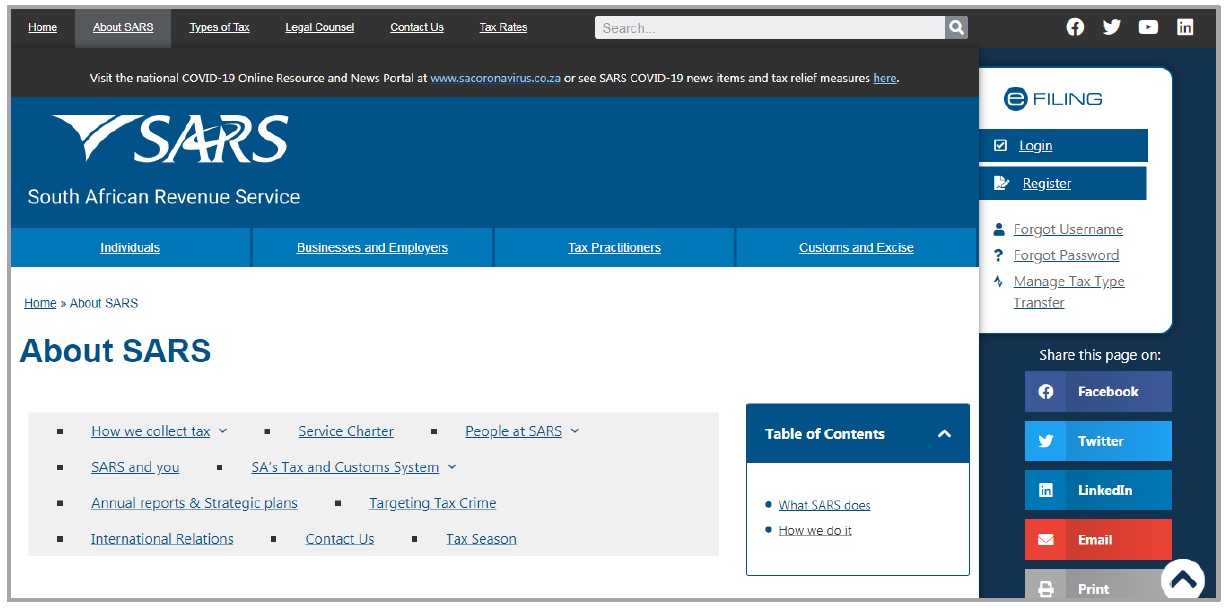This screenshot has width=1227, height=608.
Task: Switch to Businesses and Employers tab
Action: click(x=372, y=247)
